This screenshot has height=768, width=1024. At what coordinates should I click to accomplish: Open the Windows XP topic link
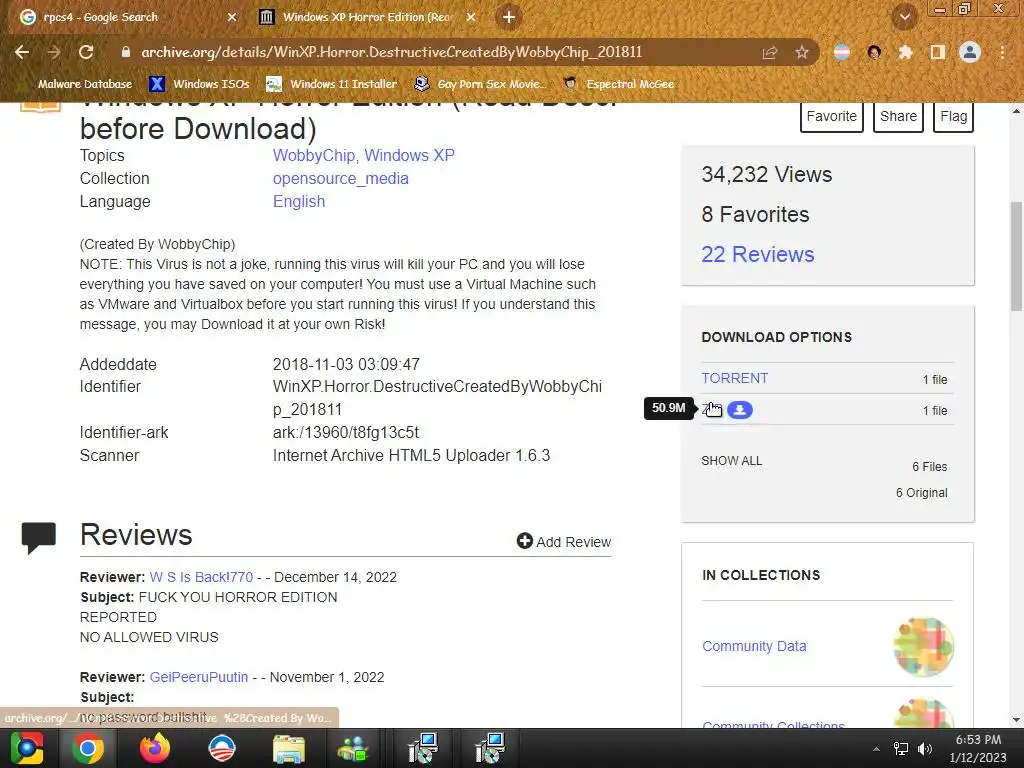pyautogui.click(x=409, y=155)
